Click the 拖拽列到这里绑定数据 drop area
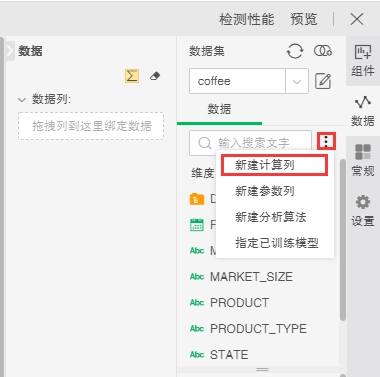The width and height of the screenshot is (380, 377). (91, 126)
